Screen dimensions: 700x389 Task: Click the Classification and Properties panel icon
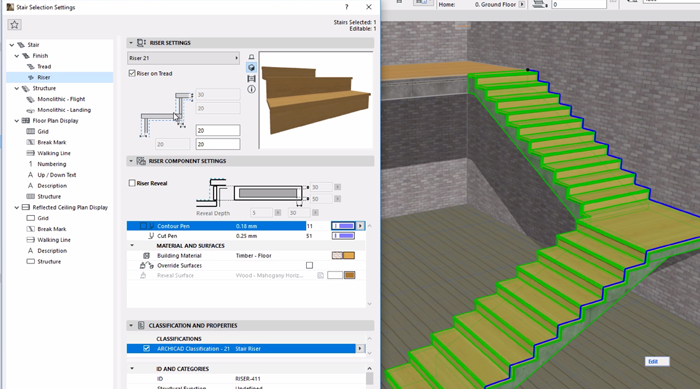141,326
